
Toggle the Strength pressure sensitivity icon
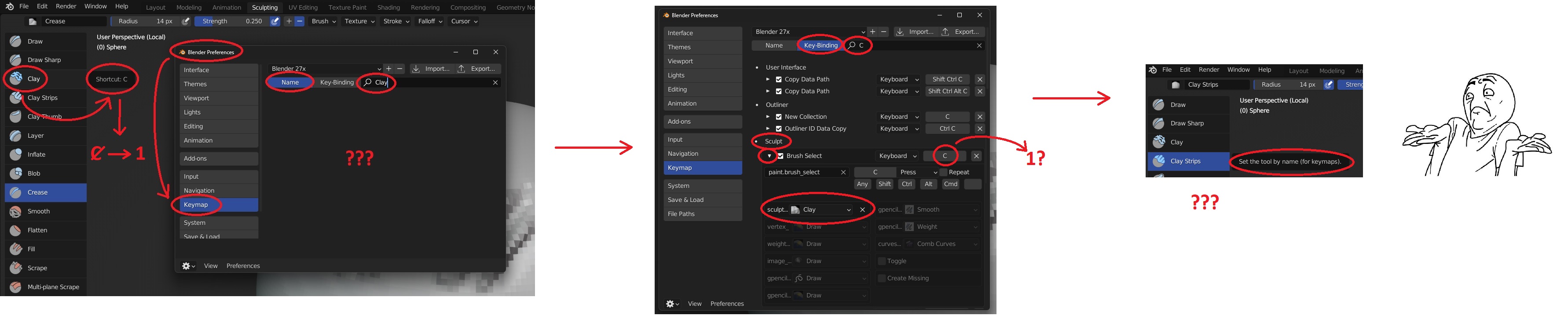click(275, 21)
